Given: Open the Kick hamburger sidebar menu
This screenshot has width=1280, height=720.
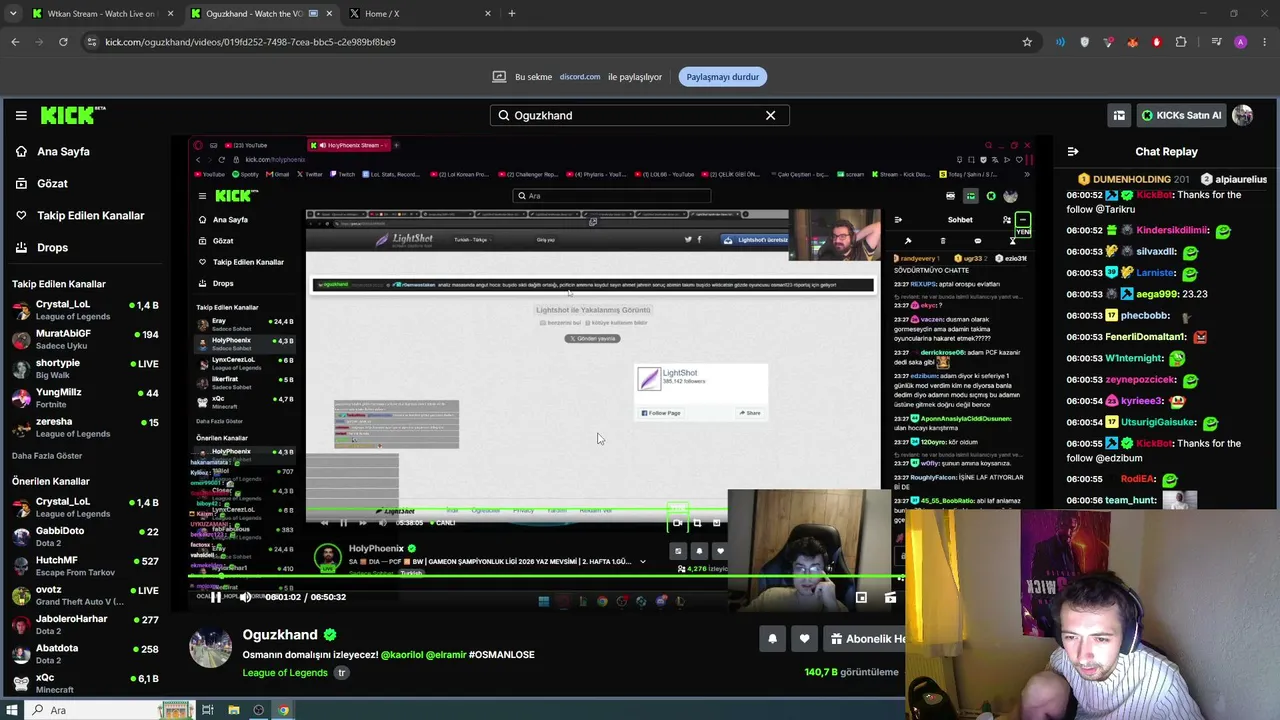Looking at the screenshot, I should tap(21, 115).
